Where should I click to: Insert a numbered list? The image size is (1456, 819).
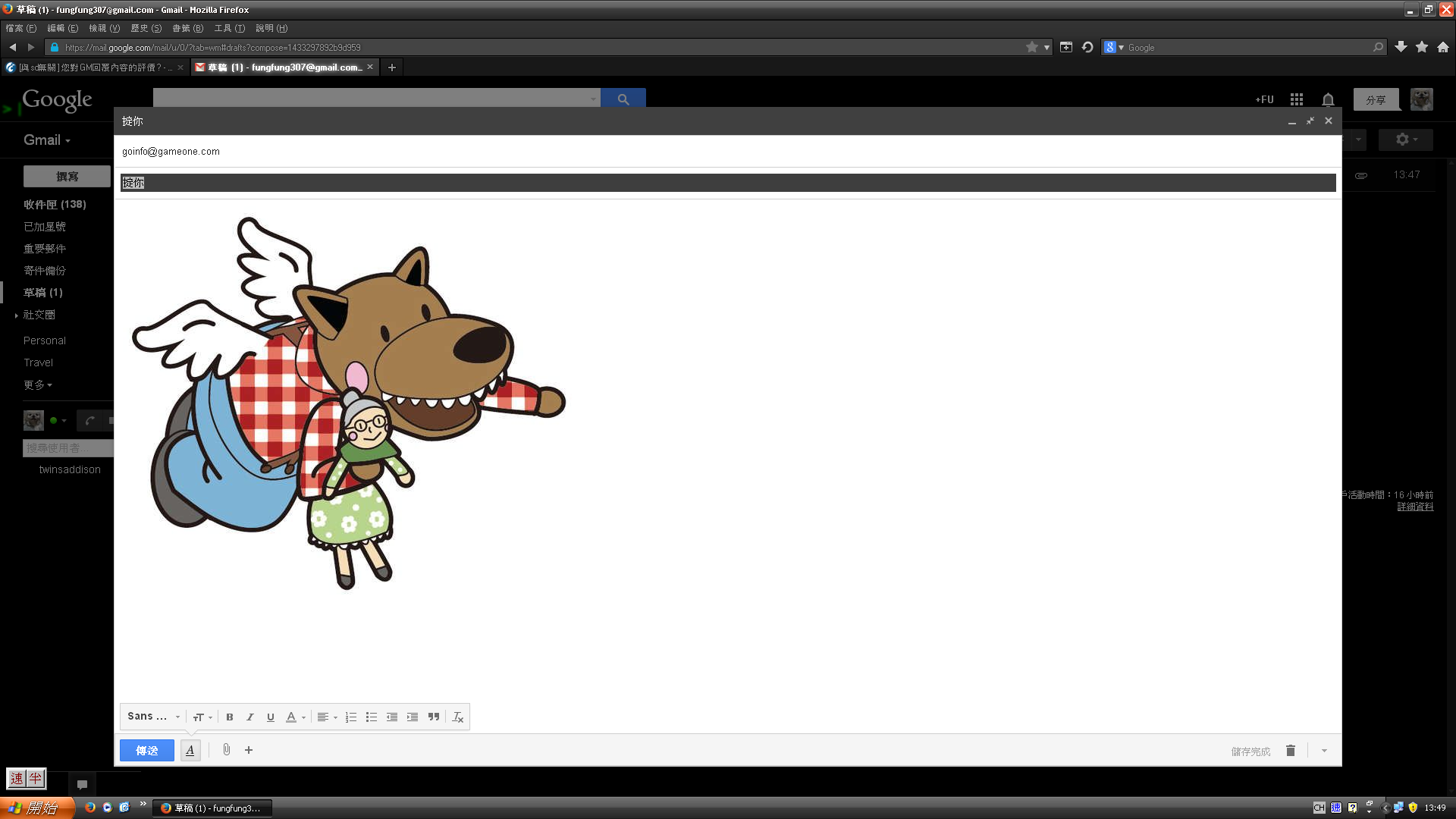coord(350,717)
